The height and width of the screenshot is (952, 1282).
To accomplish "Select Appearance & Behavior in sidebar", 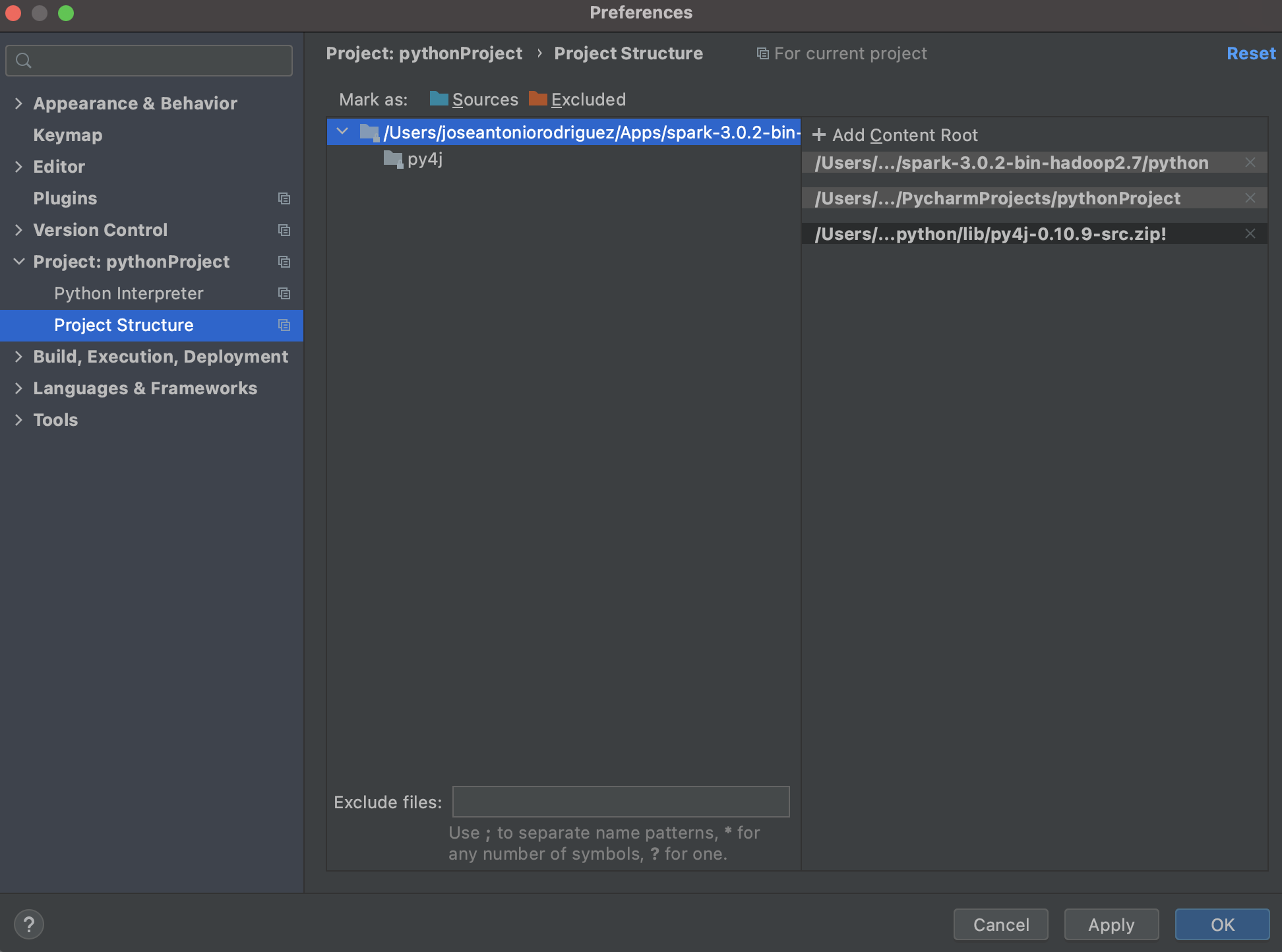I will click(x=135, y=104).
